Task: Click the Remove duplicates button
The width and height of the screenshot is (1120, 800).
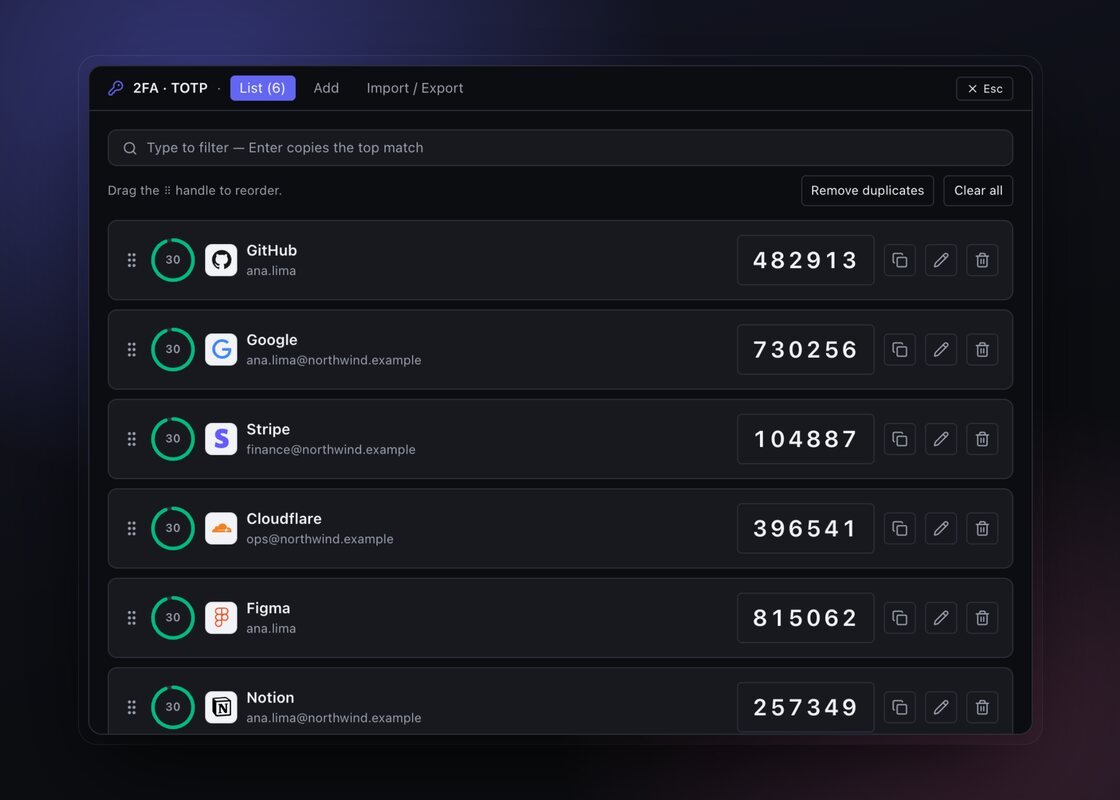Action: 867,191
